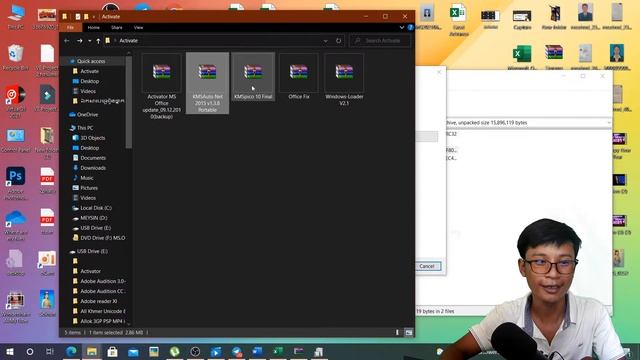Expand the Explorer ribbon chevron
This screenshot has width=640, height=360.
point(402,27)
